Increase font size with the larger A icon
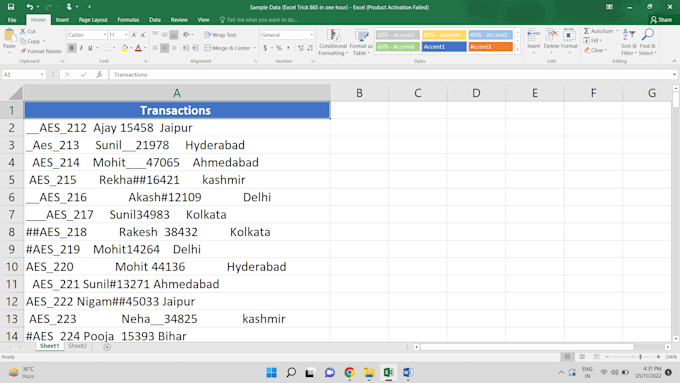The height and width of the screenshot is (383, 680). pyautogui.click(x=134, y=35)
